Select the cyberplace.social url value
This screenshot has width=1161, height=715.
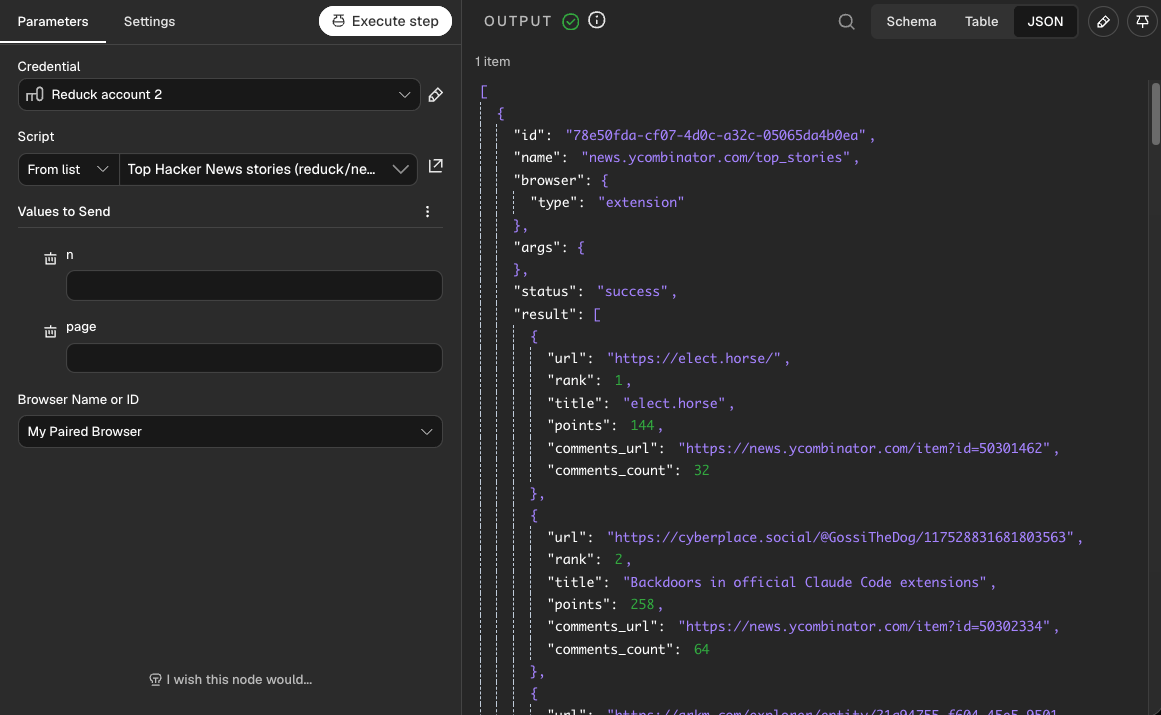pos(840,537)
